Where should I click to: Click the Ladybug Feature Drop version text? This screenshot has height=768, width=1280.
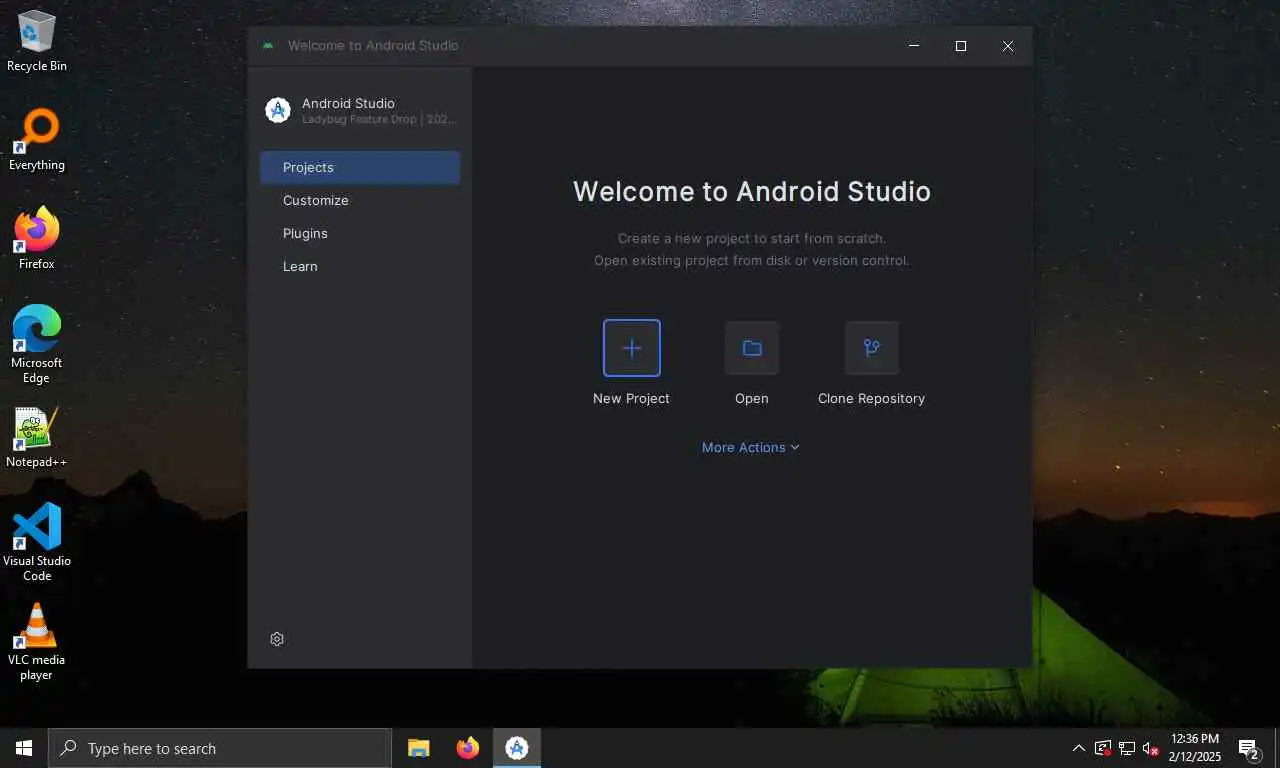click(380, 119)
